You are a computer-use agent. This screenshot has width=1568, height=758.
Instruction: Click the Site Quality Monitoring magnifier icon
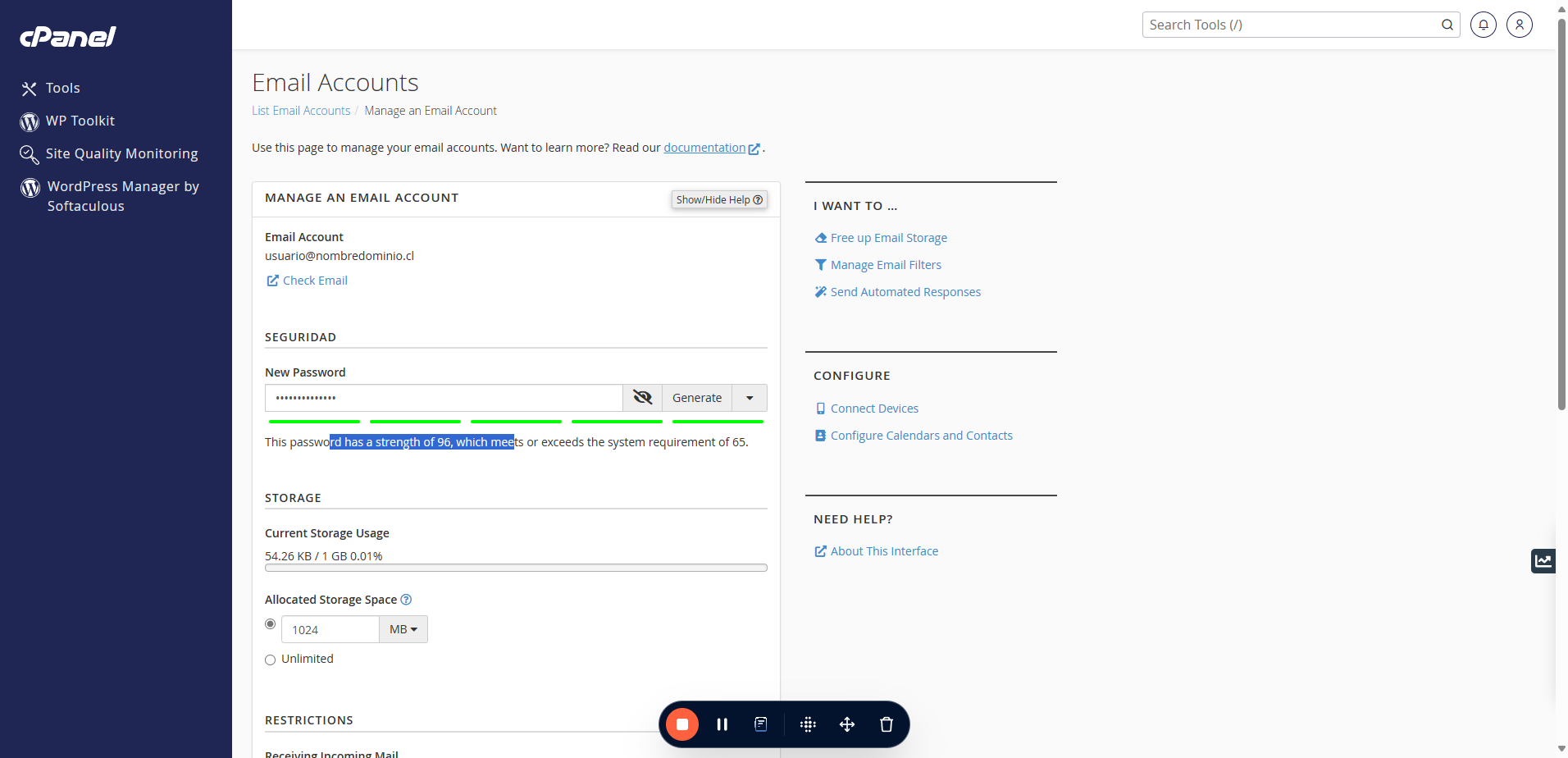coord(30,155)
